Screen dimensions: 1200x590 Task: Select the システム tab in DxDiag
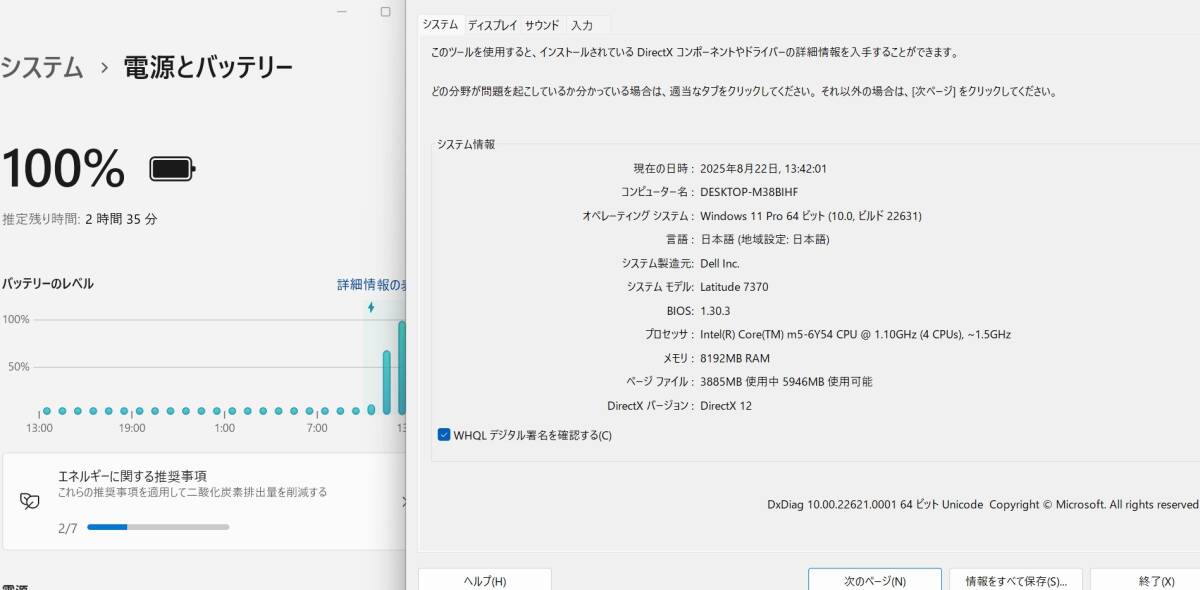440,25
